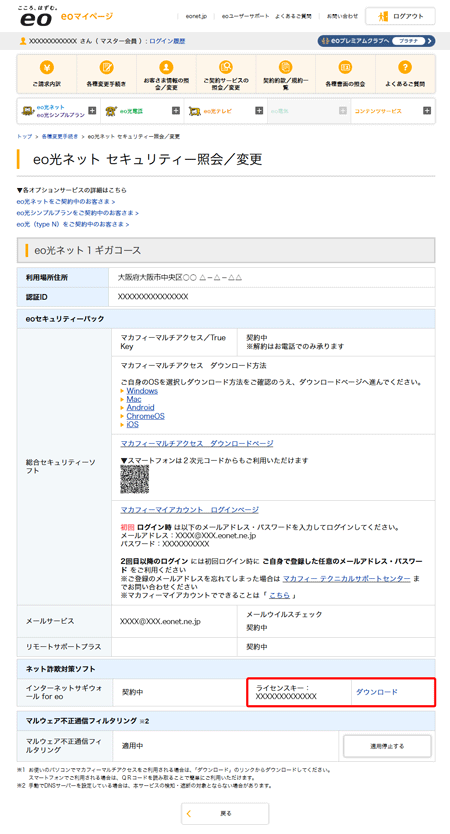
Task: Click リモートサポートプラス row label
Action: [x=63, y=647]
